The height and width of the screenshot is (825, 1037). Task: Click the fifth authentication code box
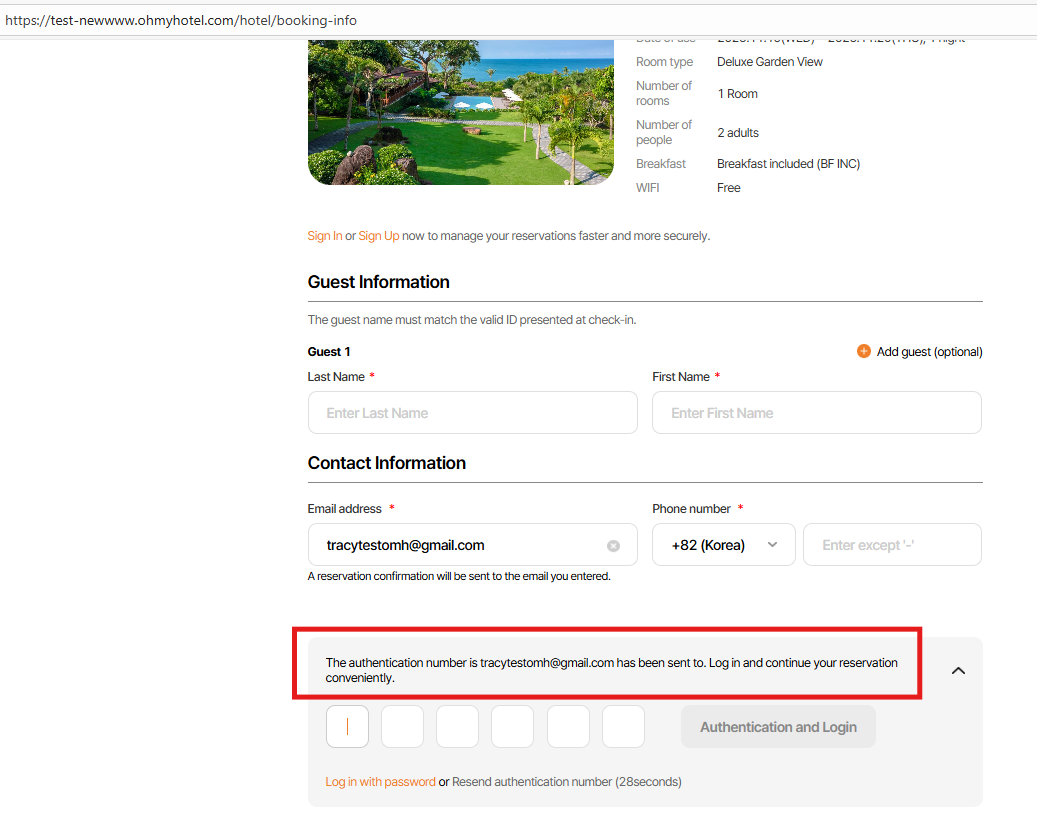click(x=568, y=726)
